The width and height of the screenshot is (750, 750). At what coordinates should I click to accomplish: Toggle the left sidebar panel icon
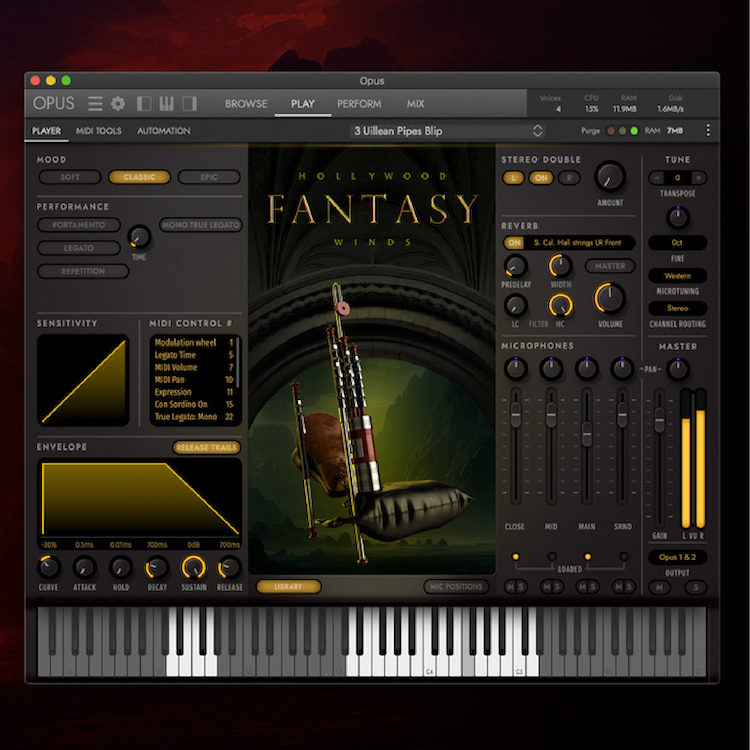click(144, 103)
